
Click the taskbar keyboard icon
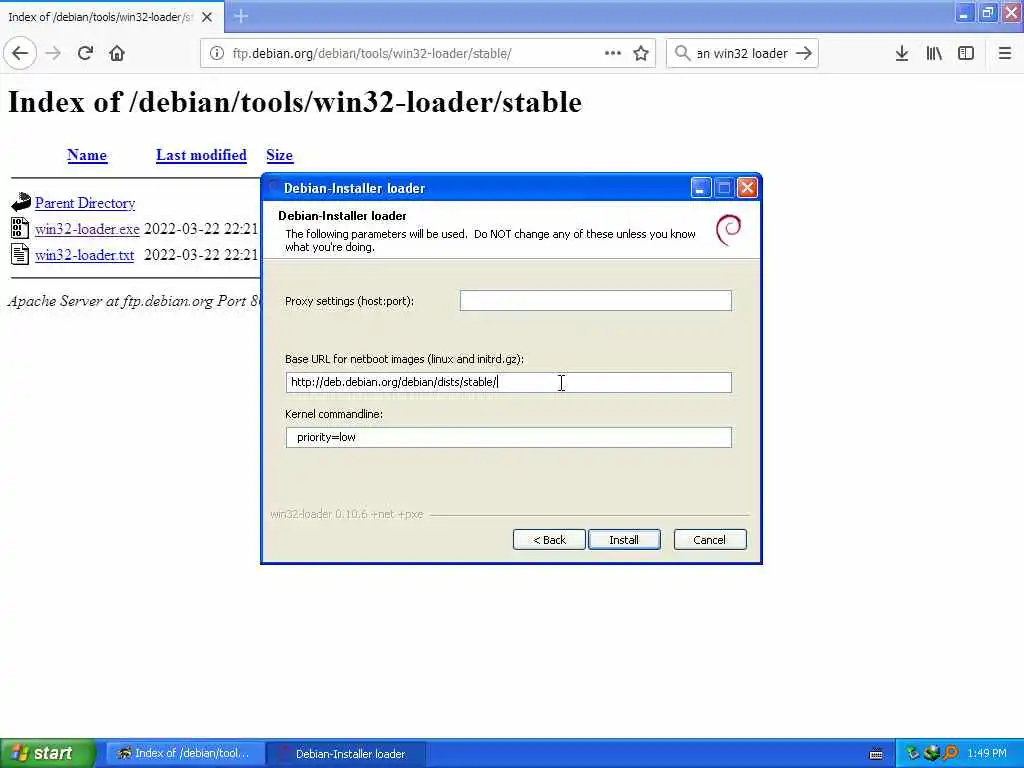[x=876, y=754]
